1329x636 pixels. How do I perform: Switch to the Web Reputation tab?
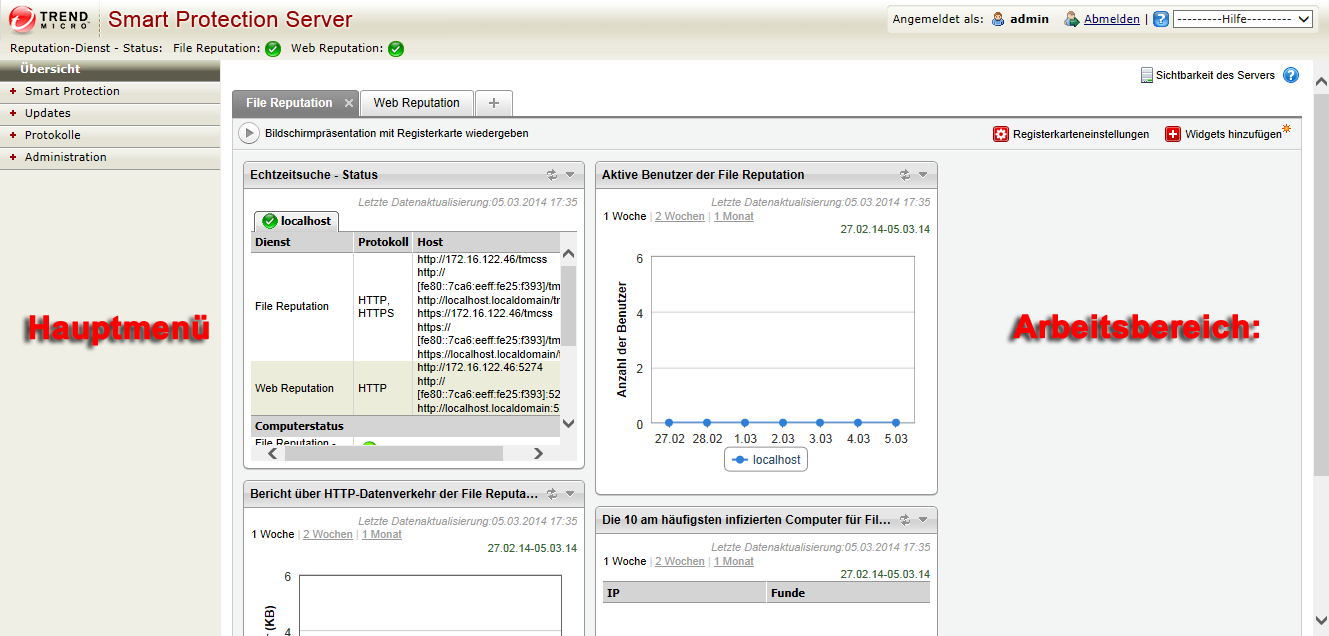coord(416,103)
